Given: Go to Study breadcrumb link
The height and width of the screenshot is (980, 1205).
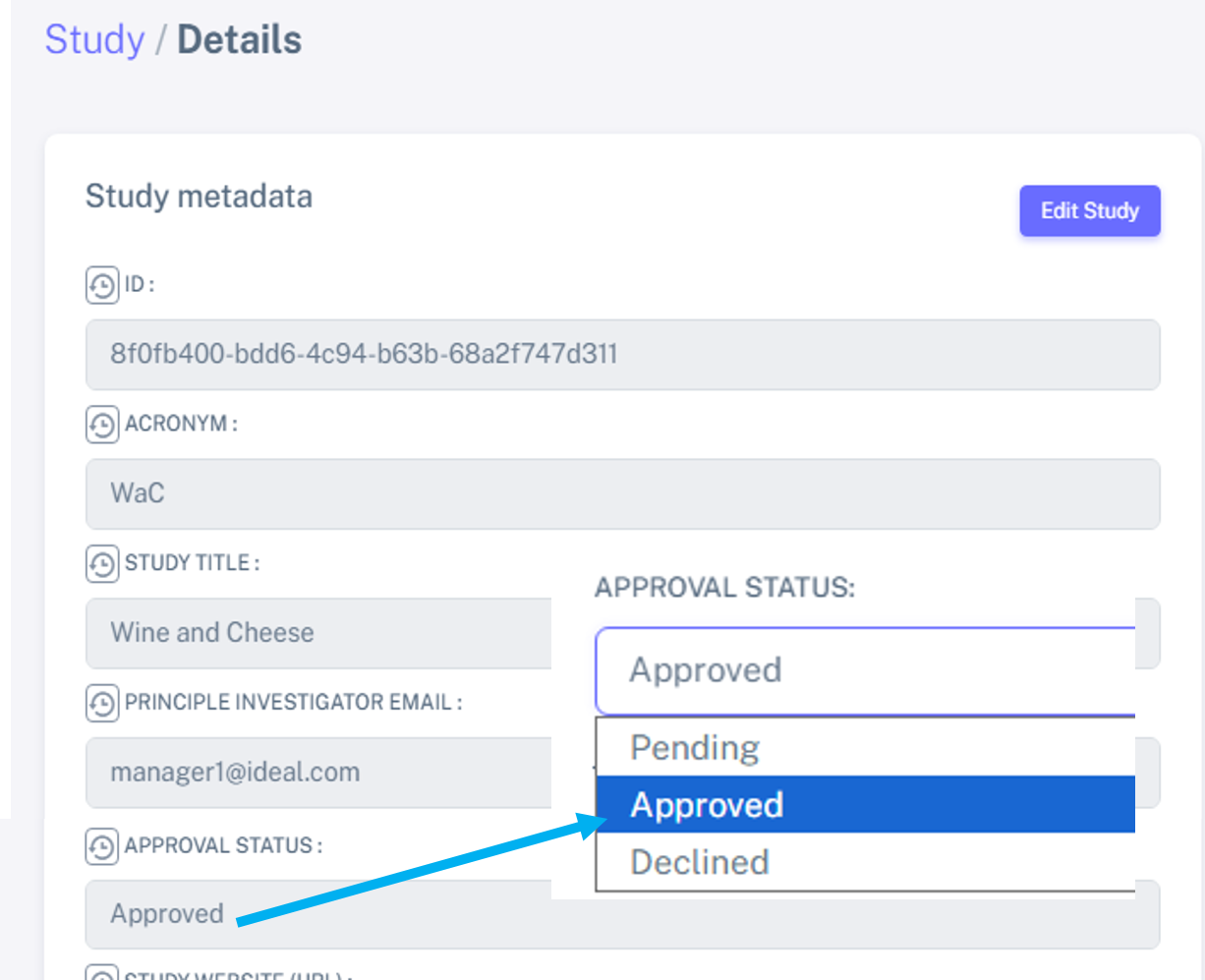Looking at the screenshot, I should click(94, 39).
